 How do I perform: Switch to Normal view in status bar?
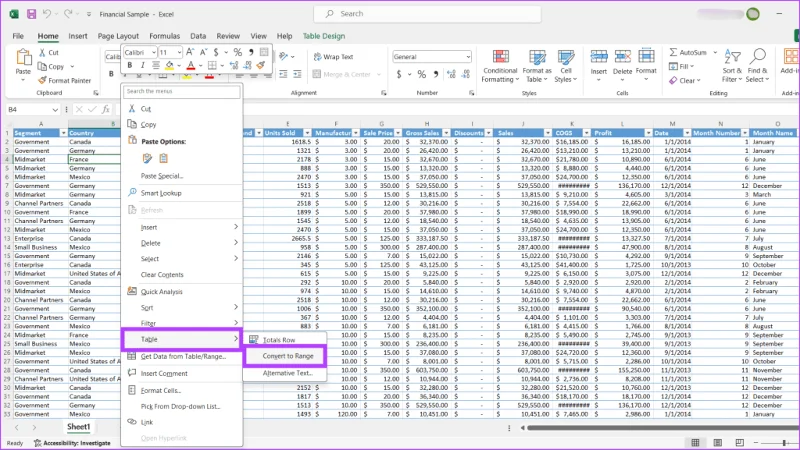(695, 442)
